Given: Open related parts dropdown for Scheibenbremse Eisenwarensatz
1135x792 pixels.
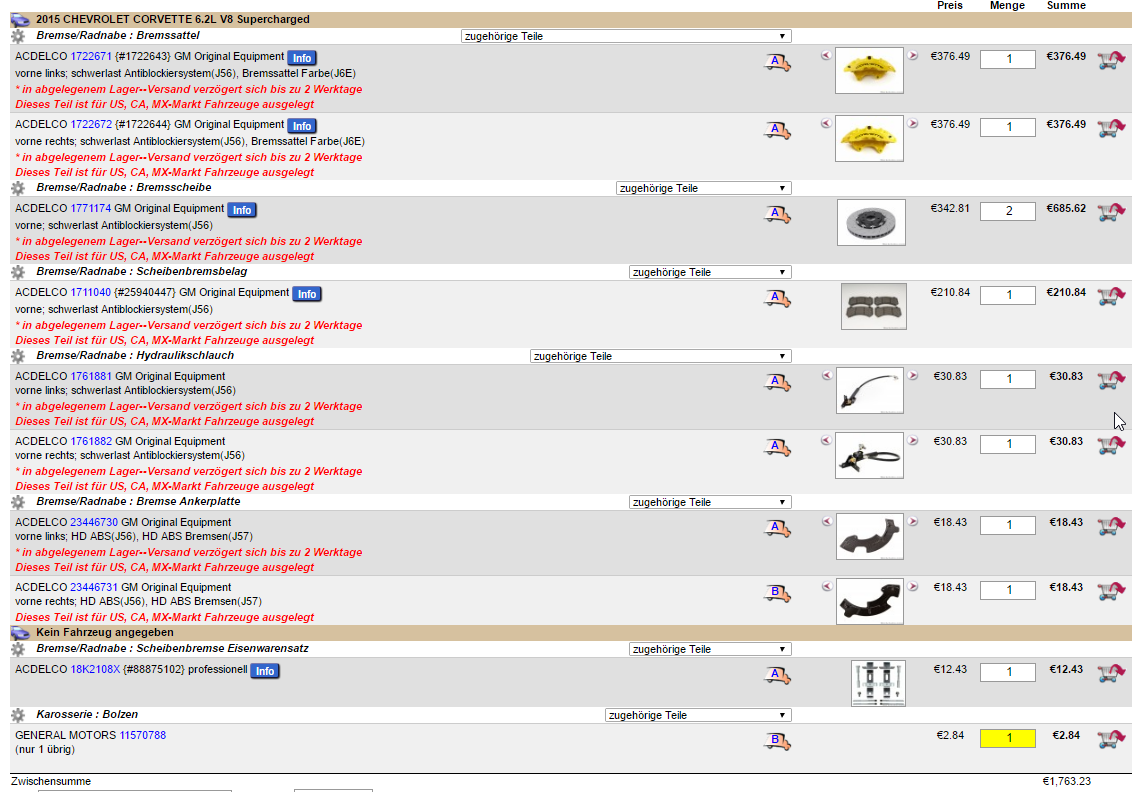Looking at the screenshot, I should (710, 649).
